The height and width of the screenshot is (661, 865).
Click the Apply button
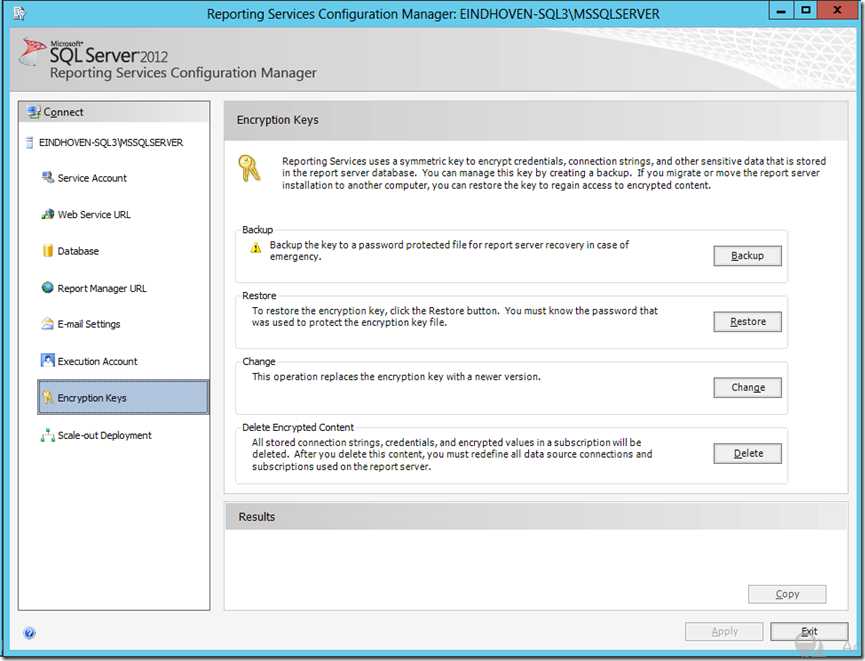(x=724, y=632)
